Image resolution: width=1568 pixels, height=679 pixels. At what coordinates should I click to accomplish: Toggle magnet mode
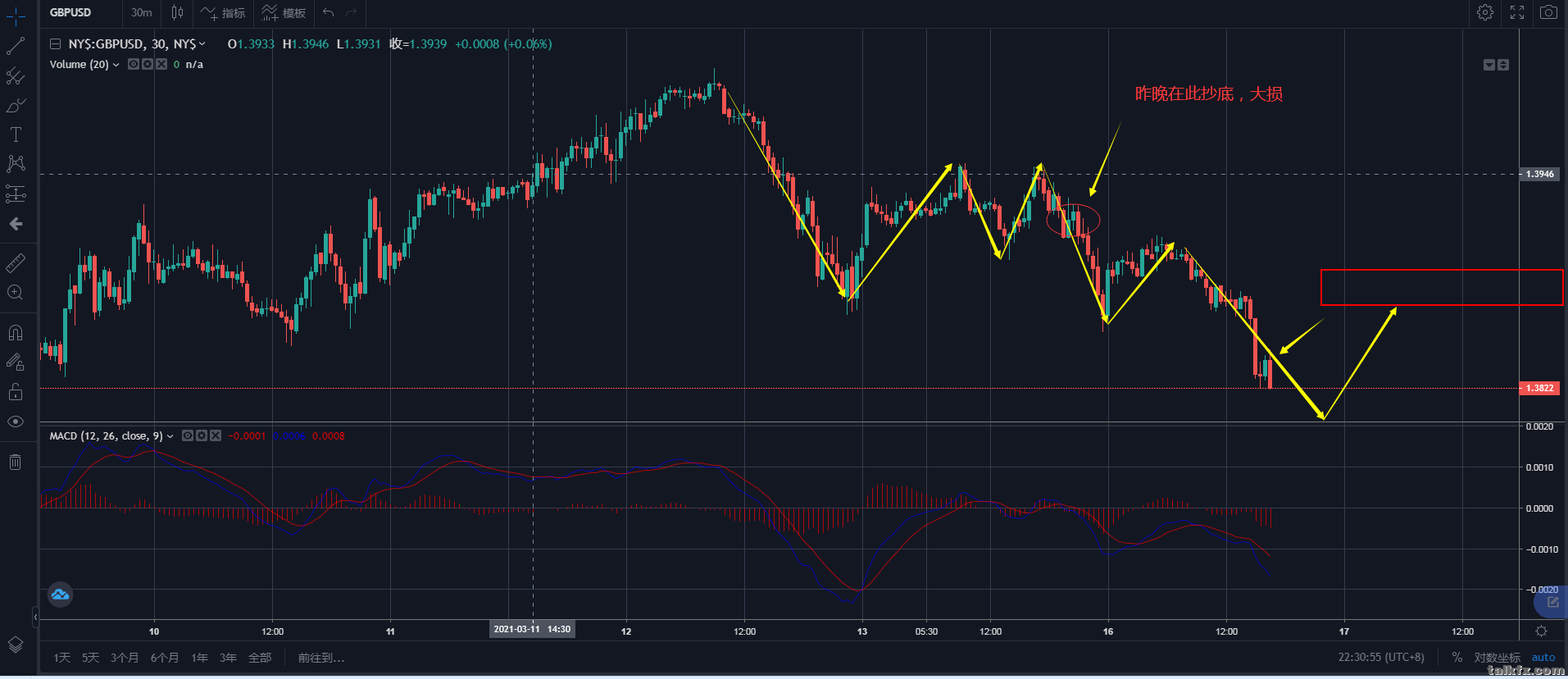16,332
